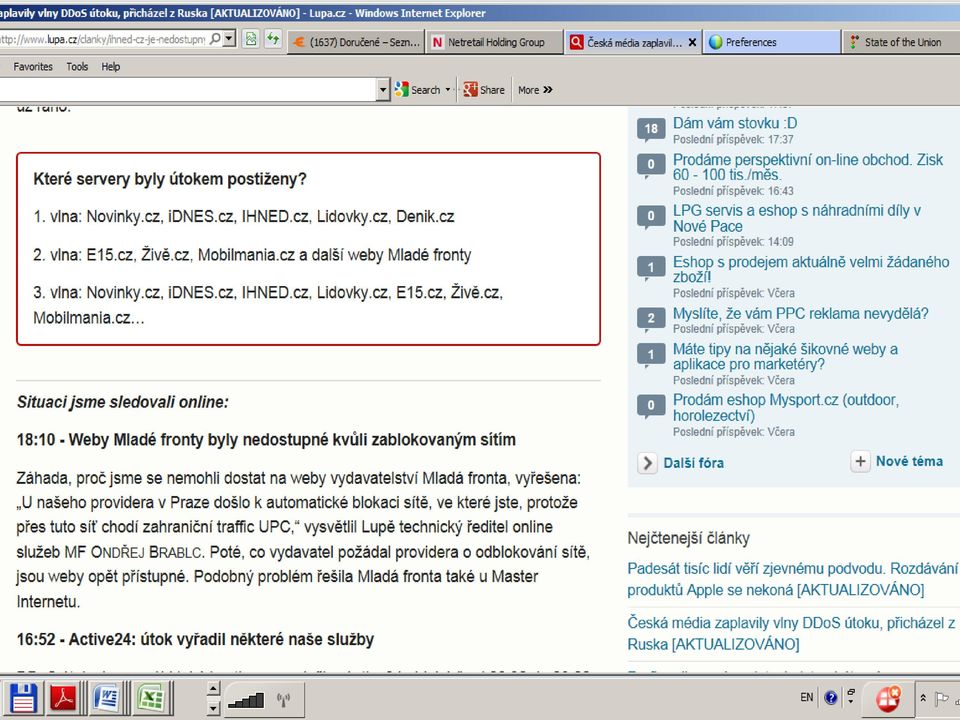The height and width of the screenshot is (720, 960).
Task: Expand the Google toolbar search box dropdown
Action: tap(383, 90)
